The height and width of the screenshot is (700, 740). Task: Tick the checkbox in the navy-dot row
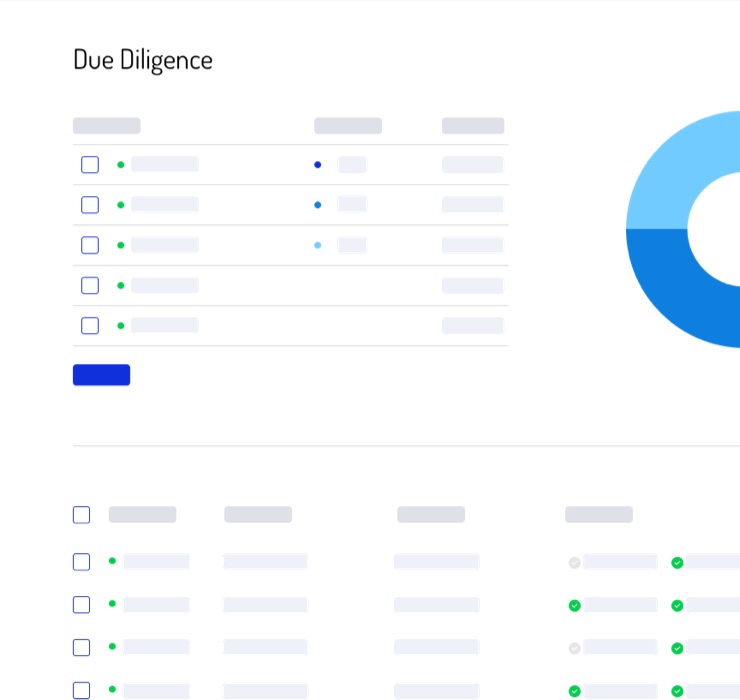(x=90, y=165)
